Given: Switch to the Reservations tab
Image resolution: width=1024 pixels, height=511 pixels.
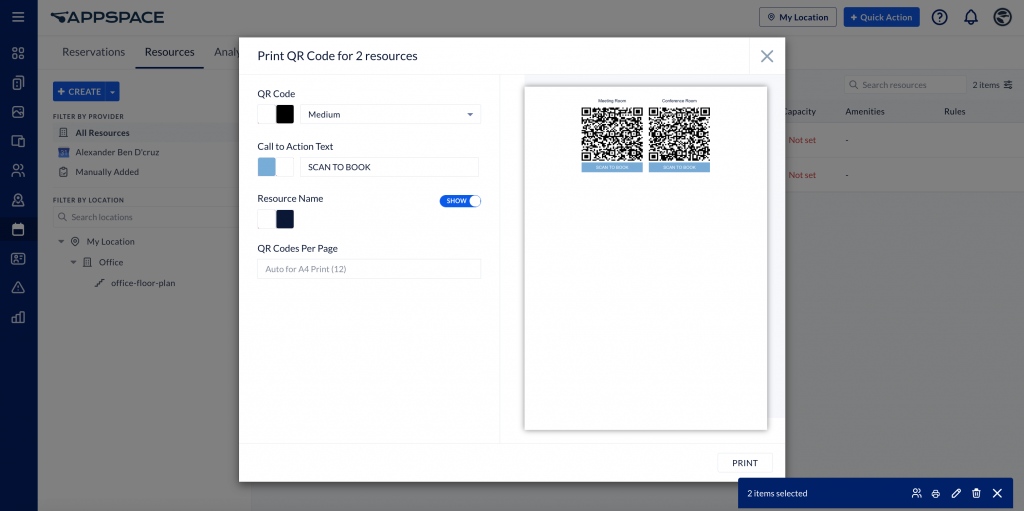Looking at the screenshot, I should click(93, 52).
